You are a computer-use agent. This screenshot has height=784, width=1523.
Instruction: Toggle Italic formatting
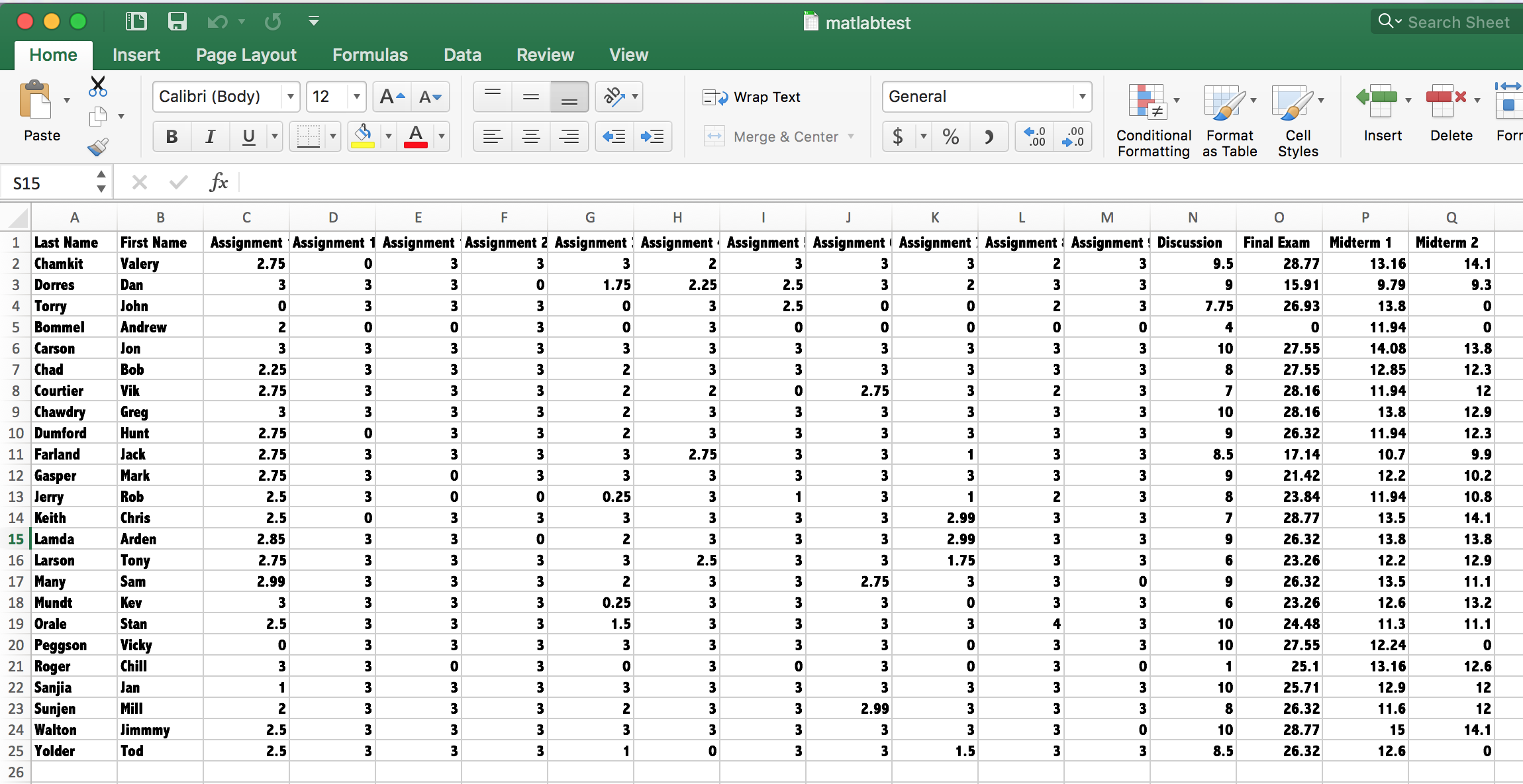210,137
